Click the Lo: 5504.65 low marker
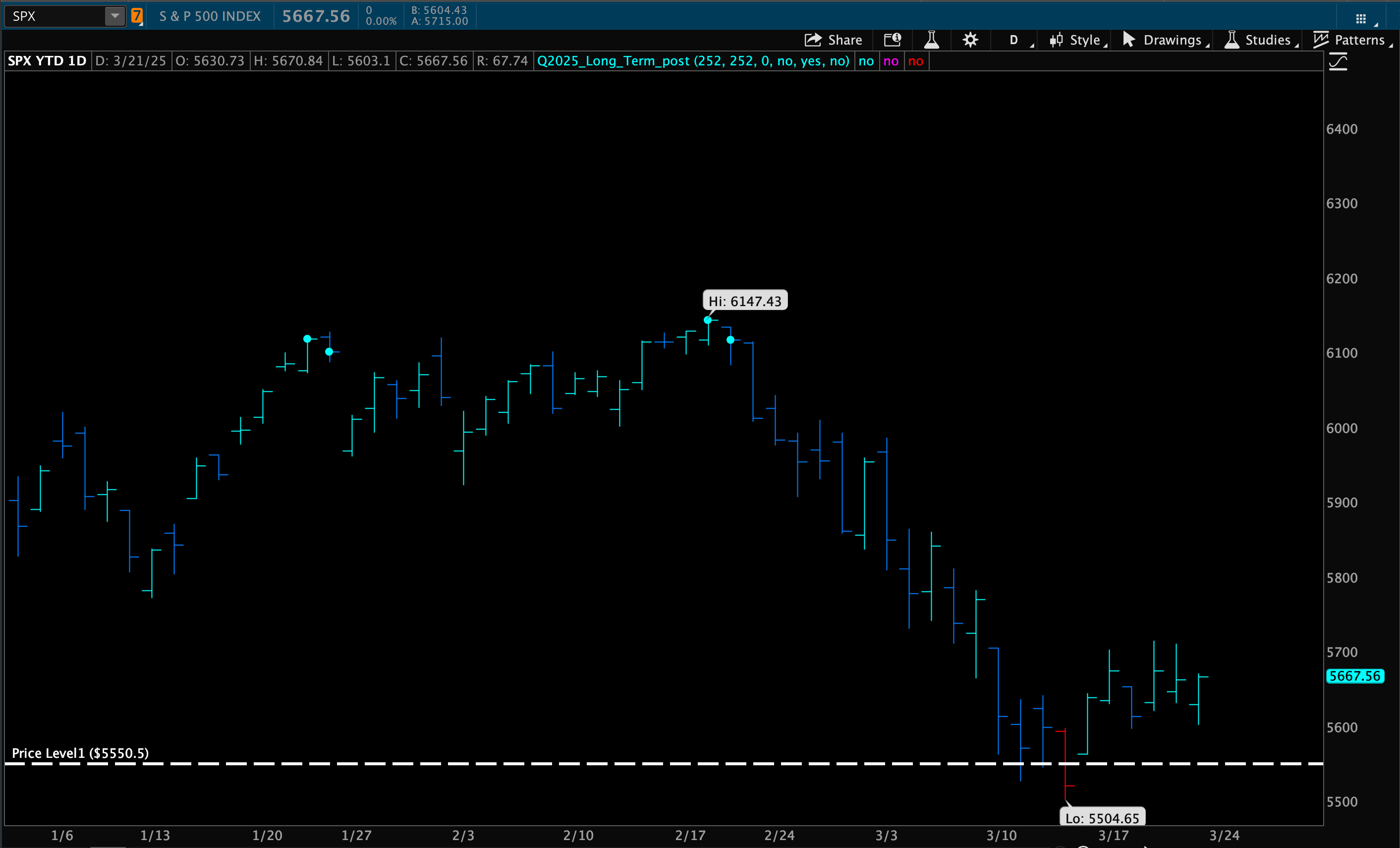 click(1102, 818)
